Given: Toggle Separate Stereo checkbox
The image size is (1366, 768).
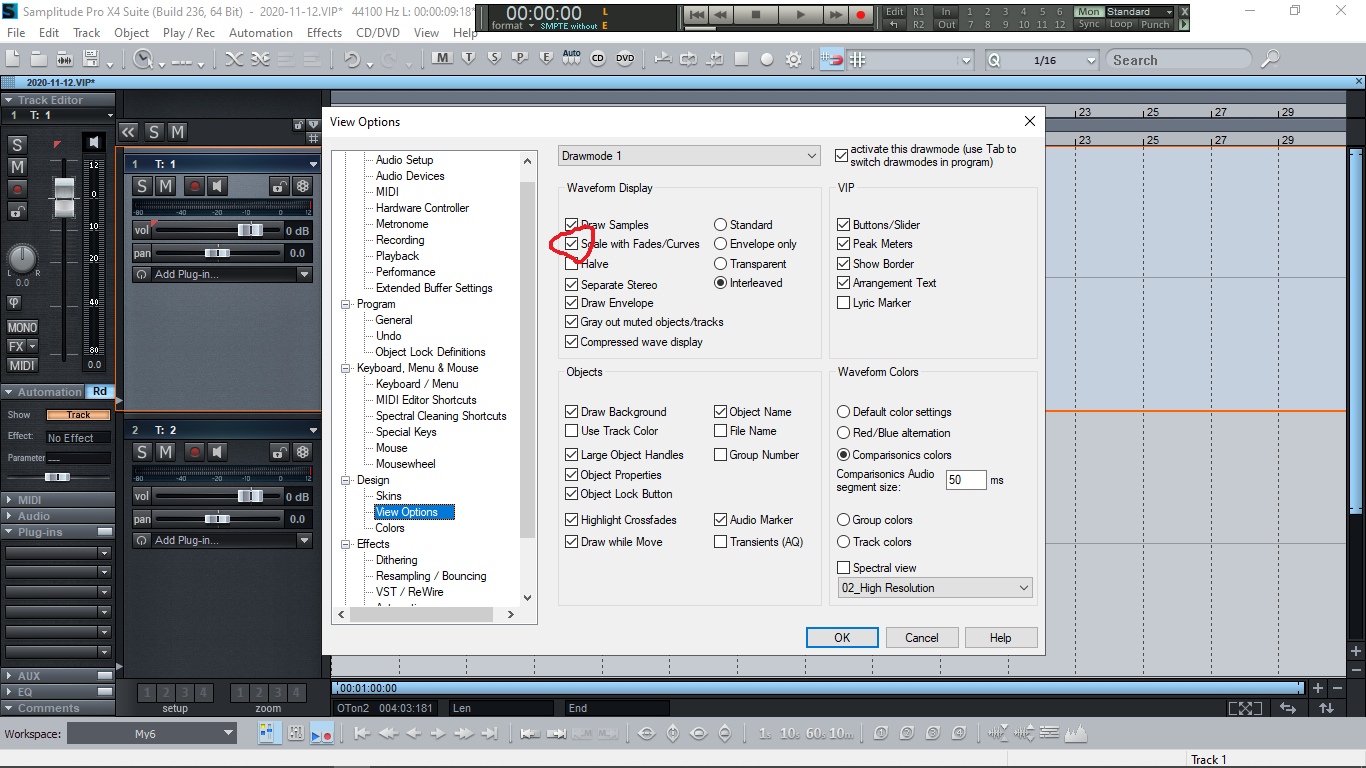Looking at the screenshot, I should (571, 285).
